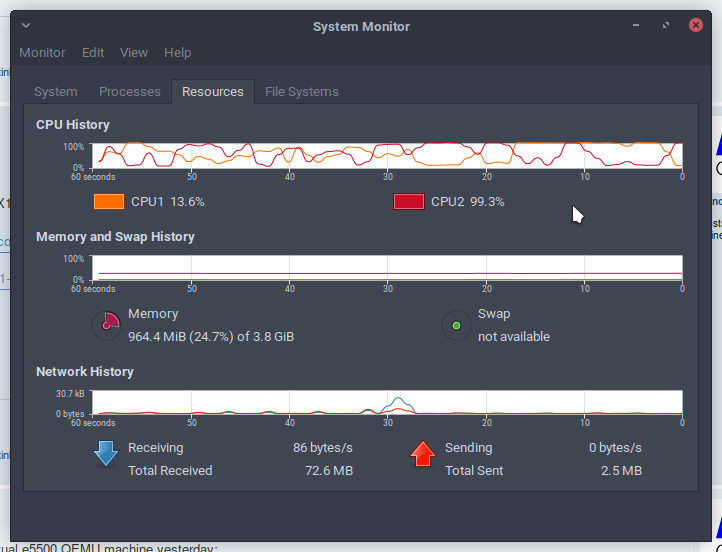Open the Monitor menu
Viewport: 722px width, 552px height.
(x=42, y=52)
